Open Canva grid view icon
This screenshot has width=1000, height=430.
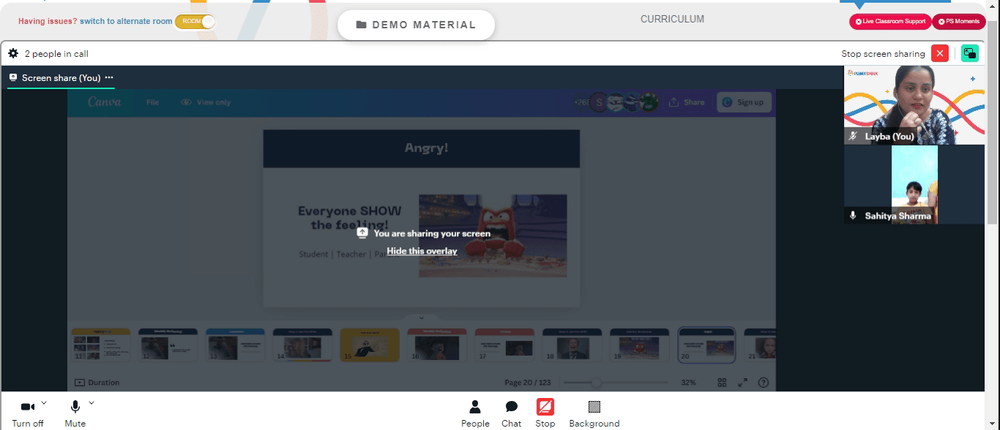tap(722, 382)
